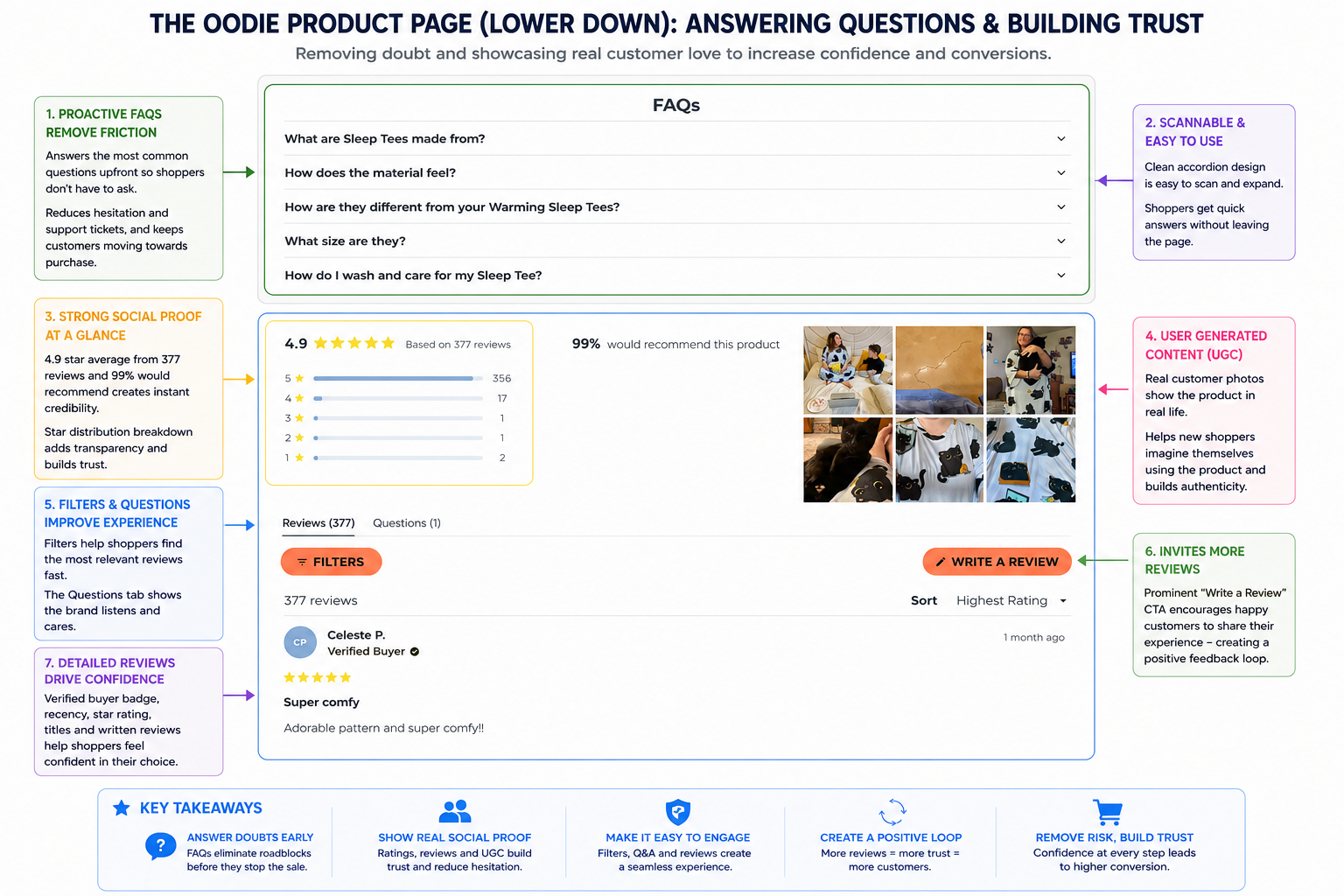The width and height of the screenshot is (1344, 896).
Task: Click the 'Removing doubt and showcasing' subtitle
Action: [x=673, y=53]
